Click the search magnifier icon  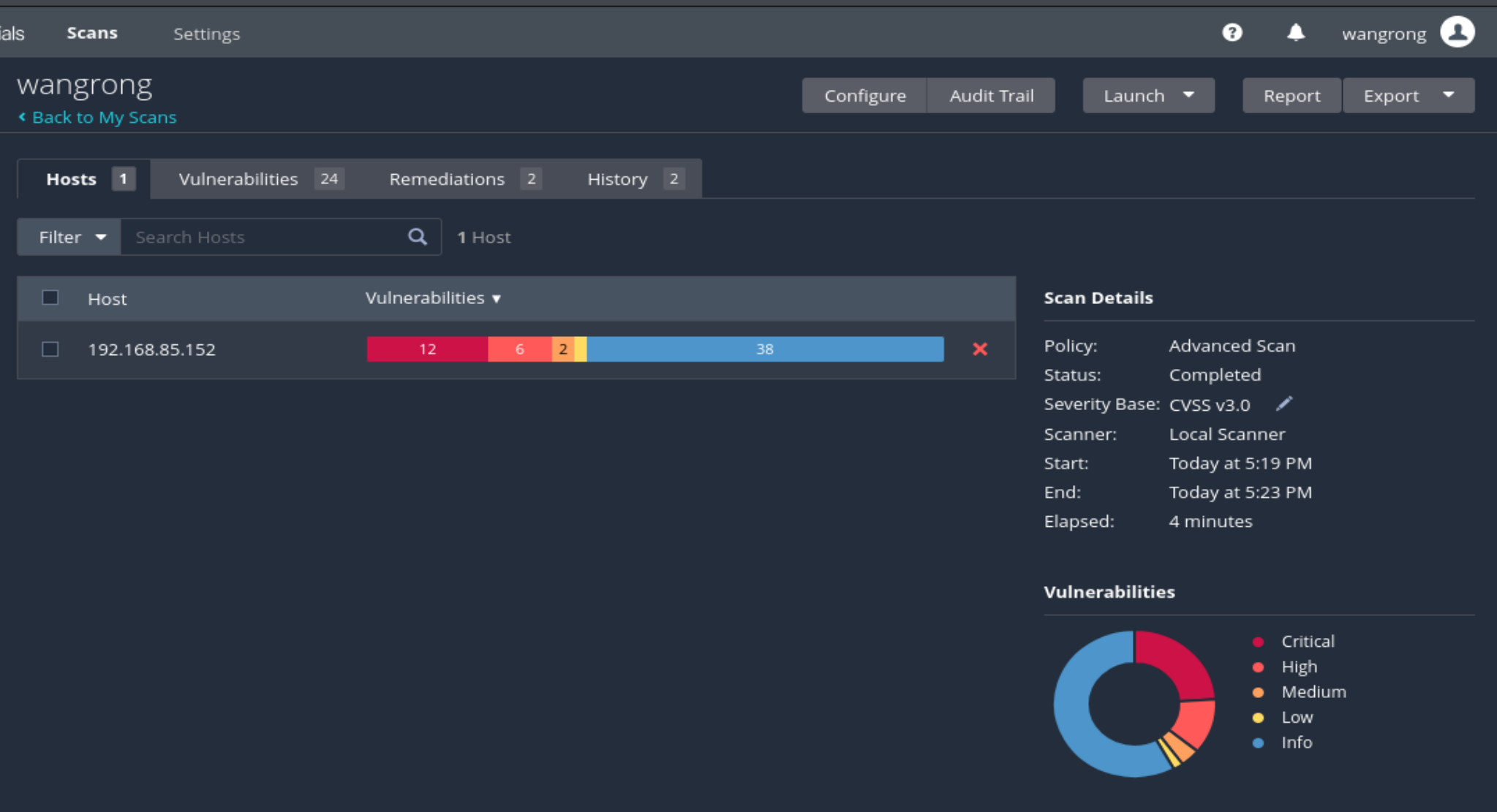(418, 237)
